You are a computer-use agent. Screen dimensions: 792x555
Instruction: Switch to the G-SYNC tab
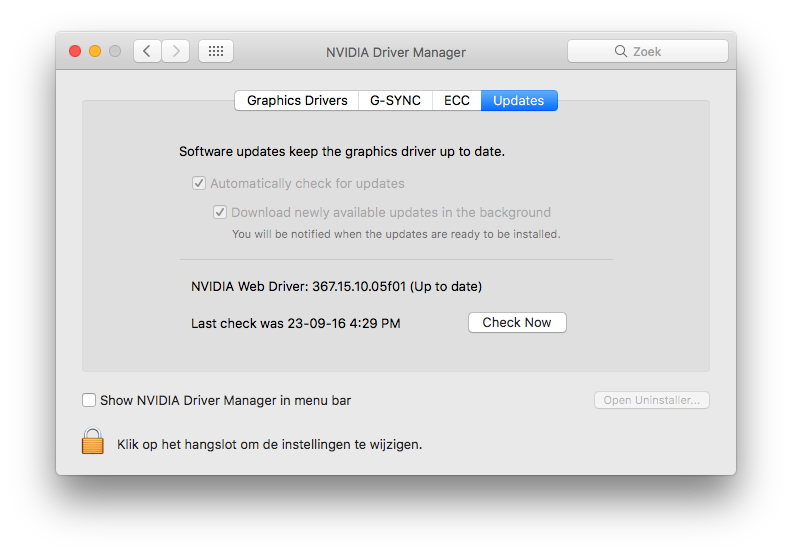click(395, 100)
